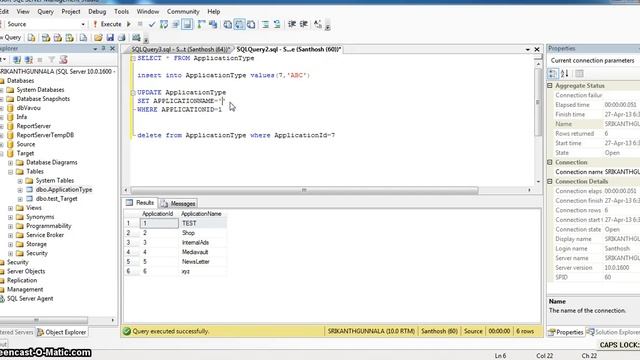Expand the dbo.ApplicationType table
Viewport: 640px width, 360px height.
(x=20, y=190)
